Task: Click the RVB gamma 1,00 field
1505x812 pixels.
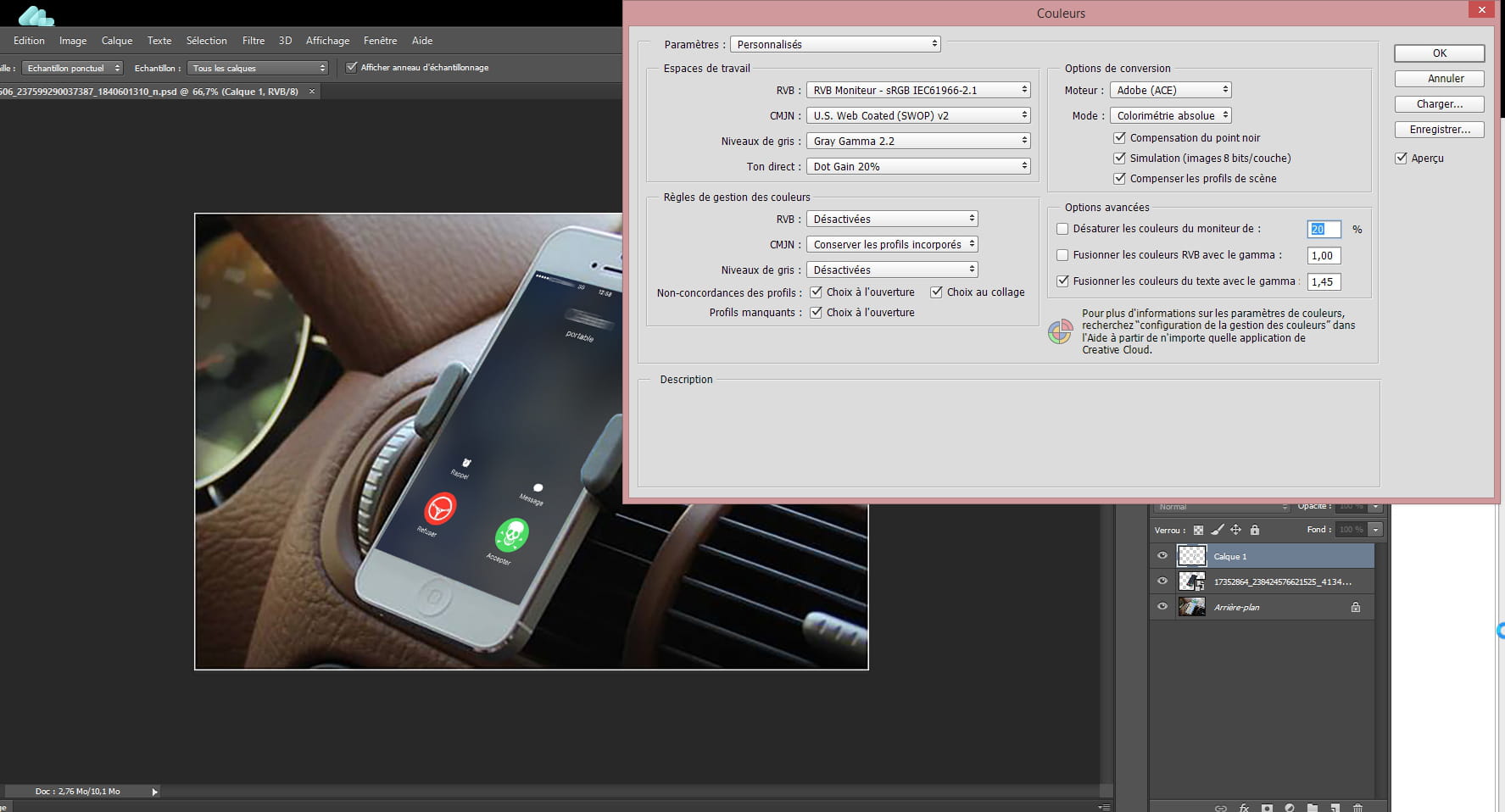Action: pyautogui.click(x=1324, y=255)
